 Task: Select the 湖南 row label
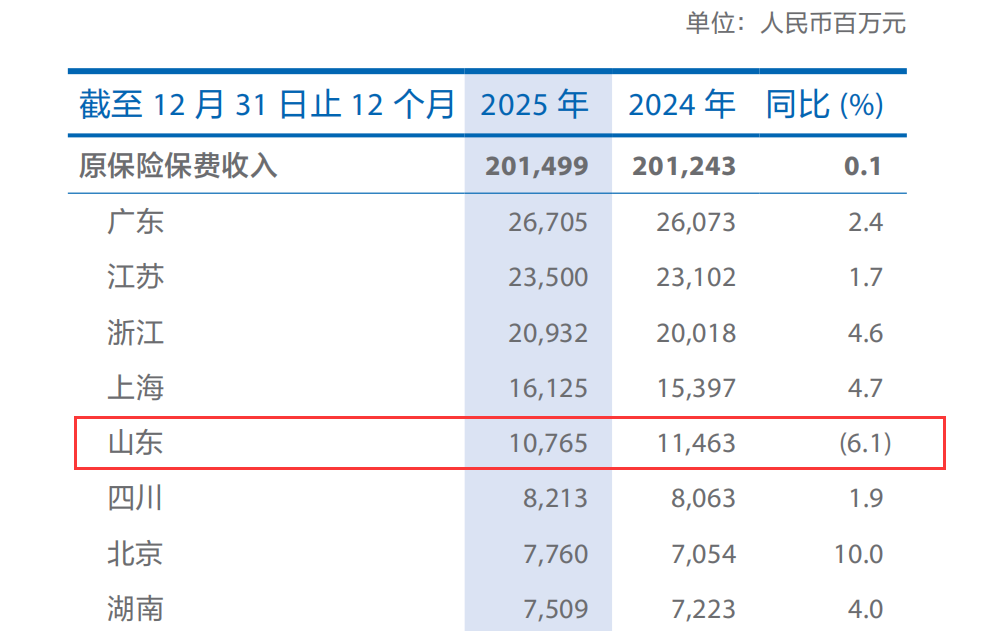tap(135, 607)
